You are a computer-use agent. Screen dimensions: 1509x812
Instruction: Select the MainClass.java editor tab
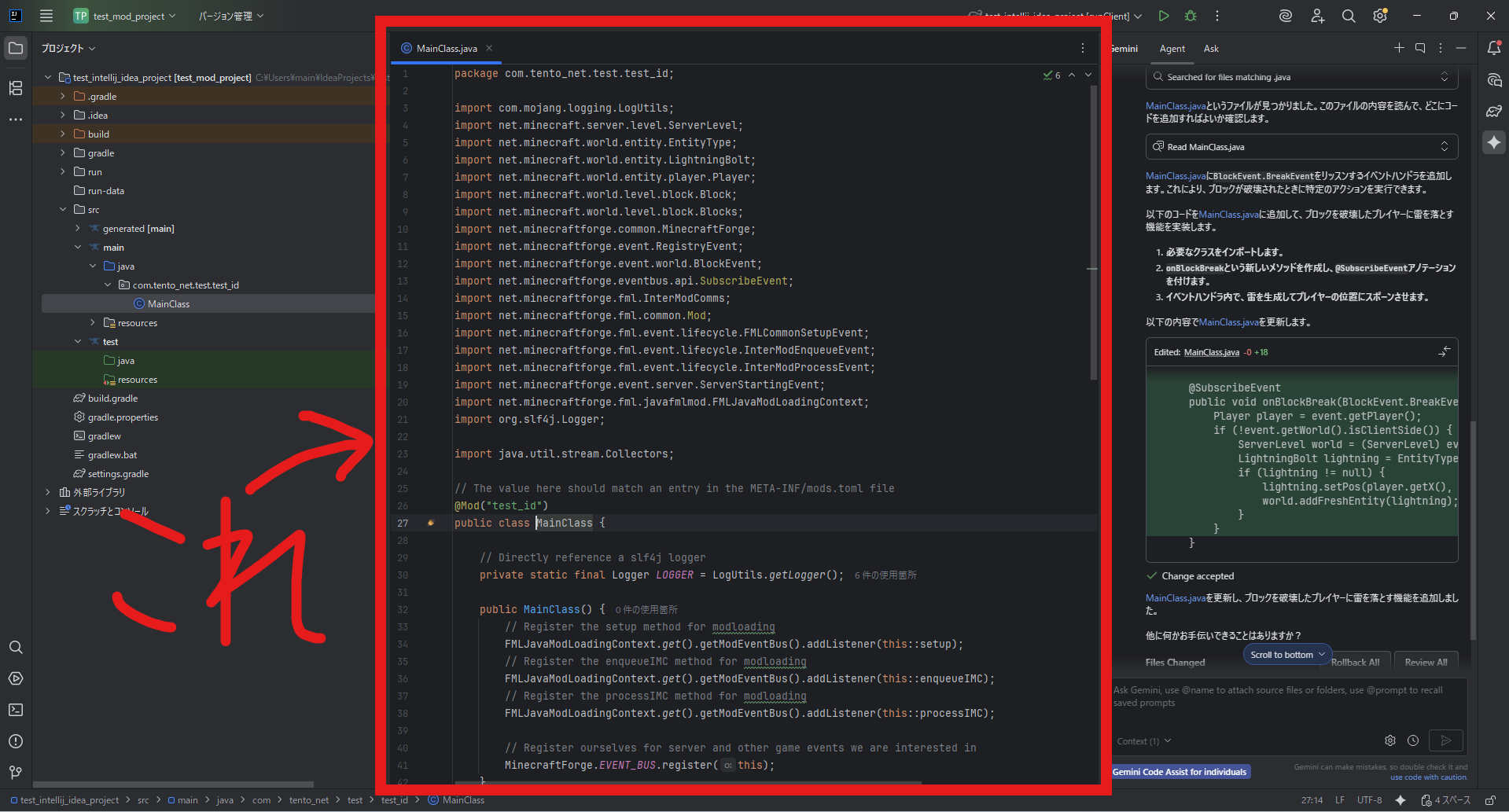click(x=446, y=49)
